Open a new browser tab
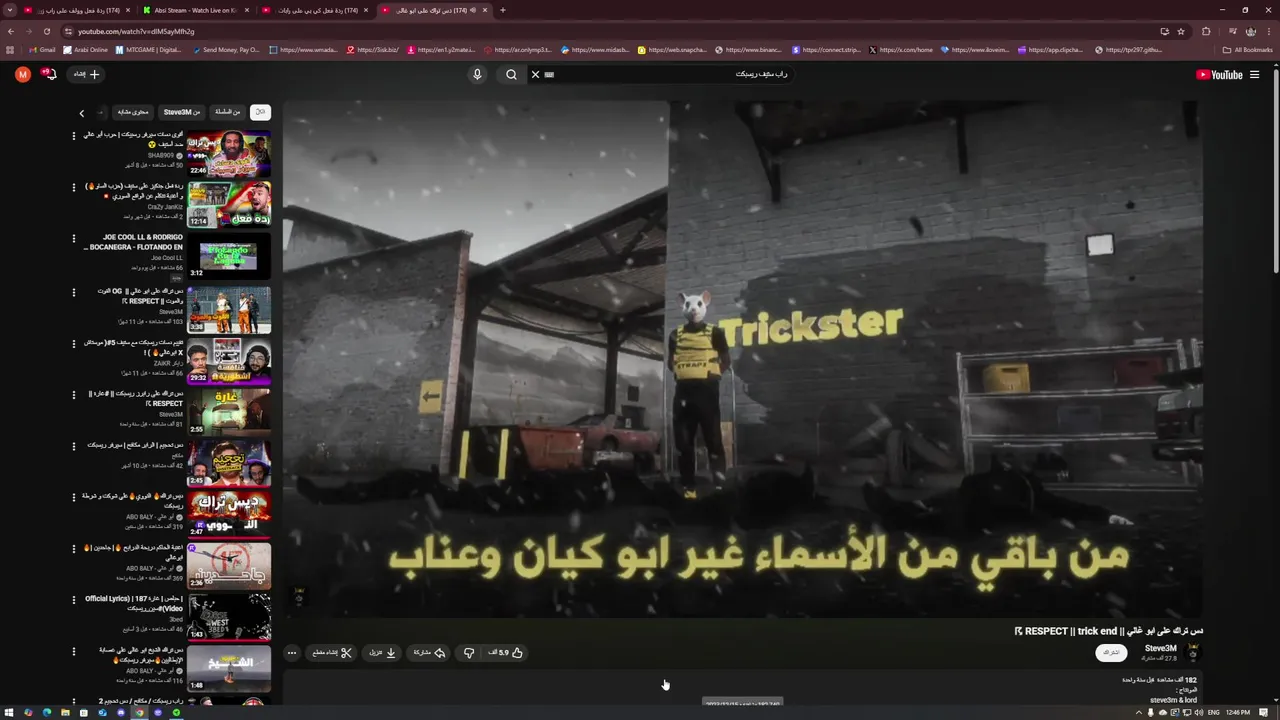Screen dimensions: 1280x720 pos(502,10)
